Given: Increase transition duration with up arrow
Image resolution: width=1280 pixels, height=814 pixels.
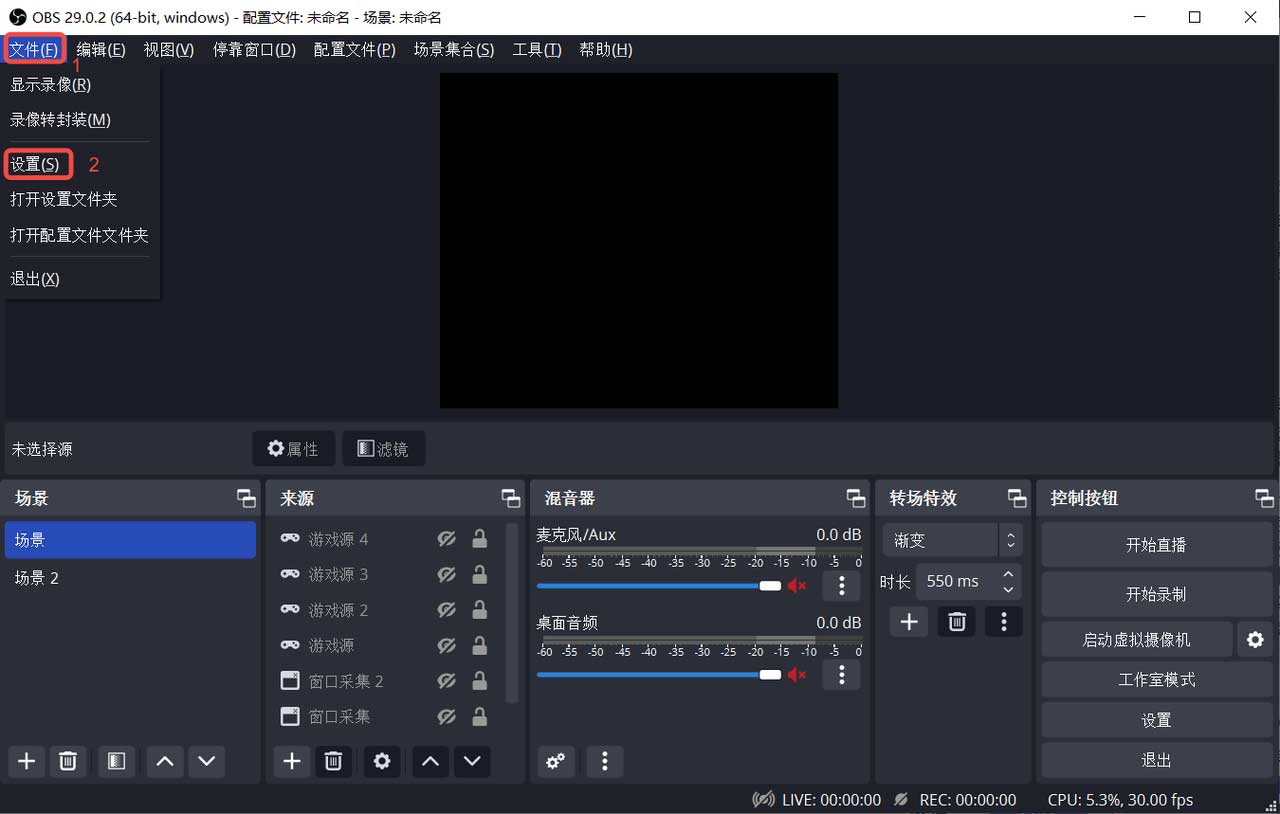Looking at the screenshot, I should [1008, 574].
